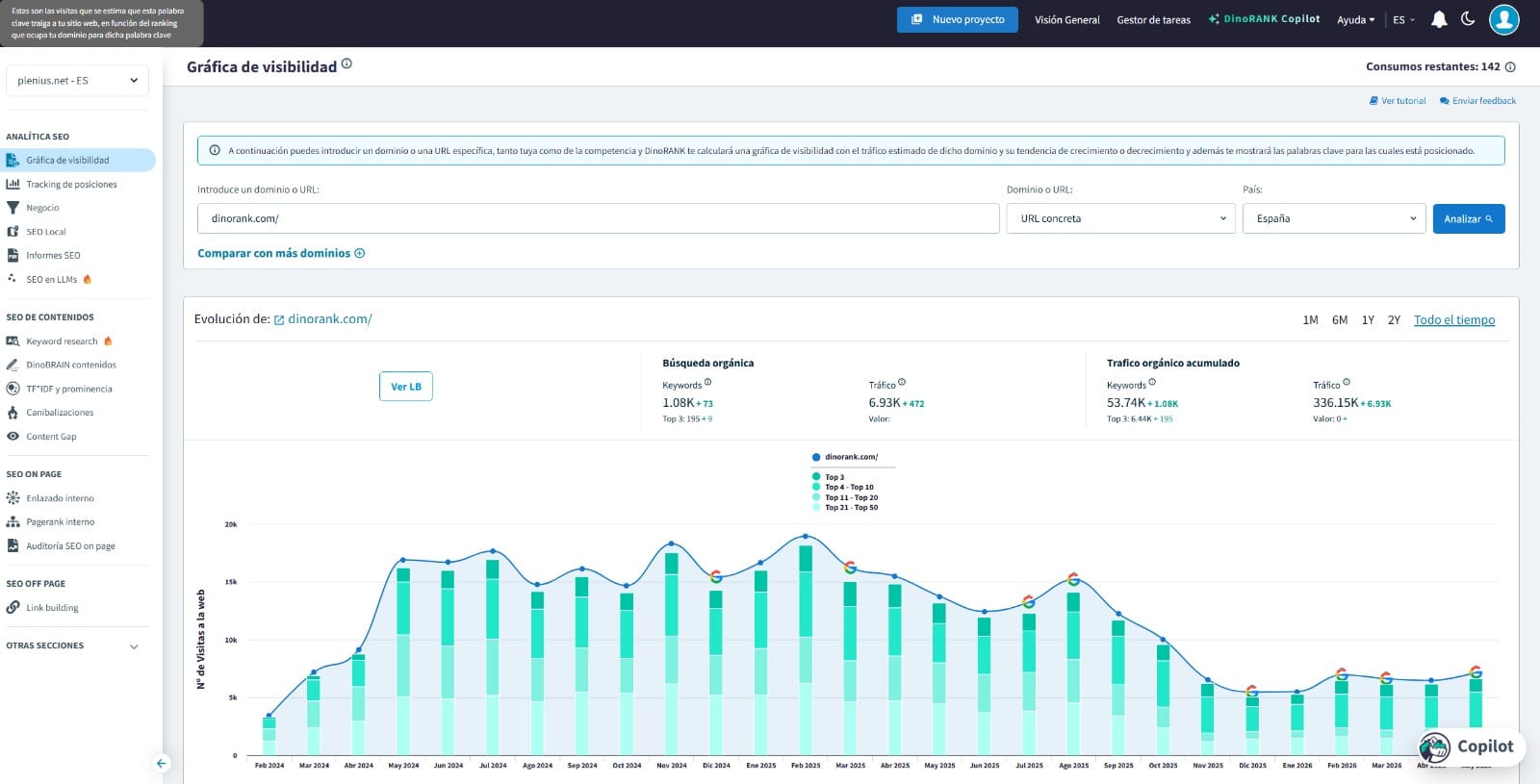Open the España country dropdown
Image resolution: width=1540 pixels, height=784 pixels.
(1333, 218)
